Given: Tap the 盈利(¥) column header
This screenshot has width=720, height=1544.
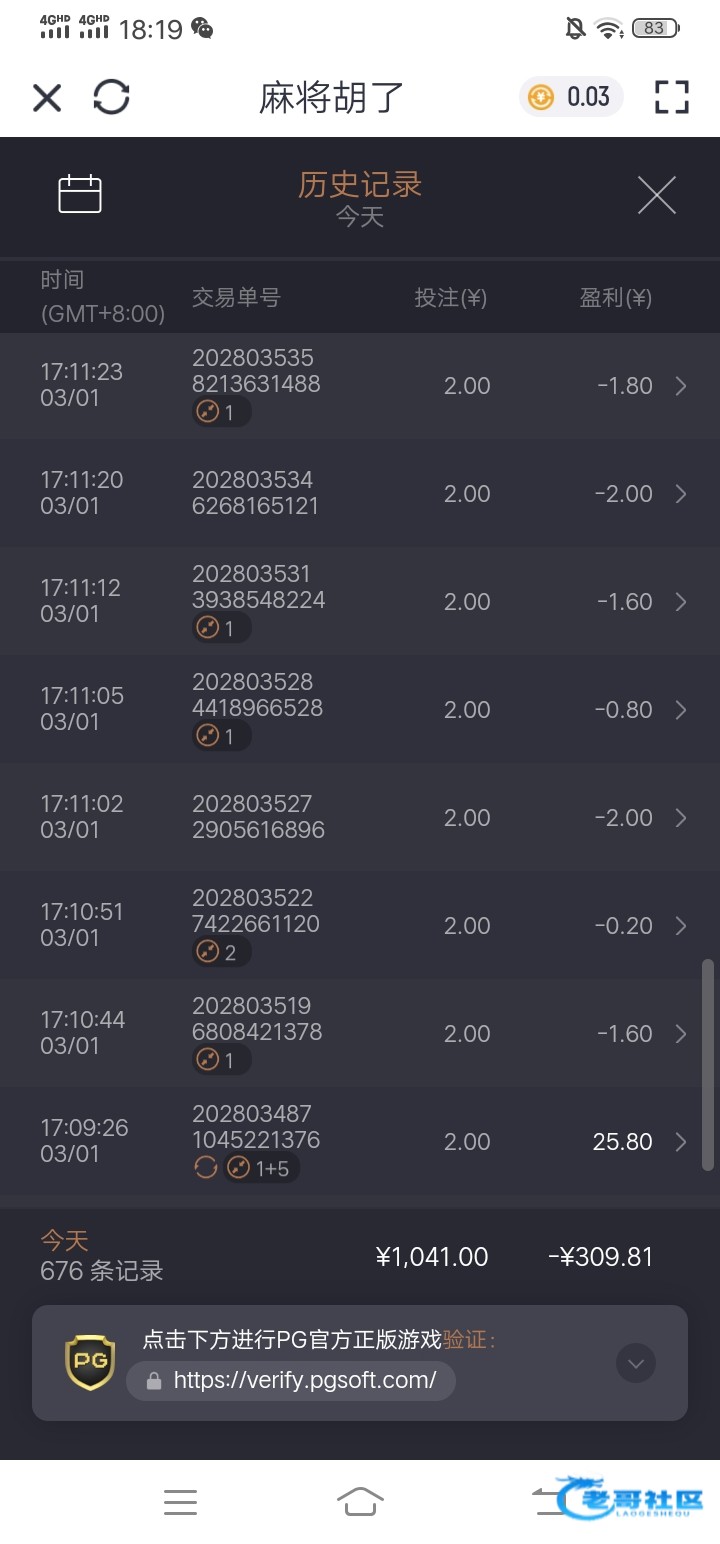Looking at the screenshot, I should pyautogui.click(x=615, y=298).
